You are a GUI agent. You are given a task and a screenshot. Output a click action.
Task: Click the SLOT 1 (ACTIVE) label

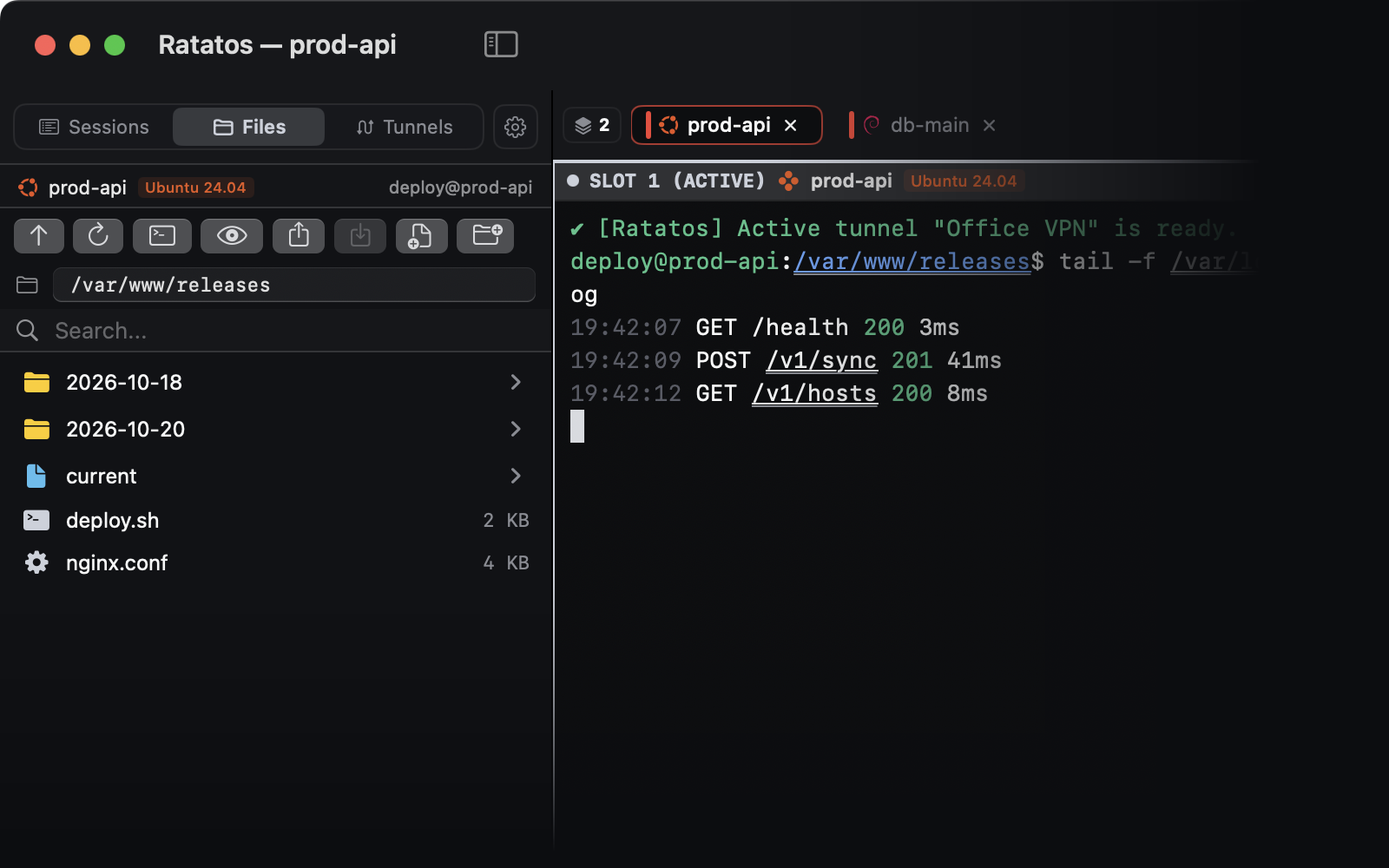click(677, 181)
